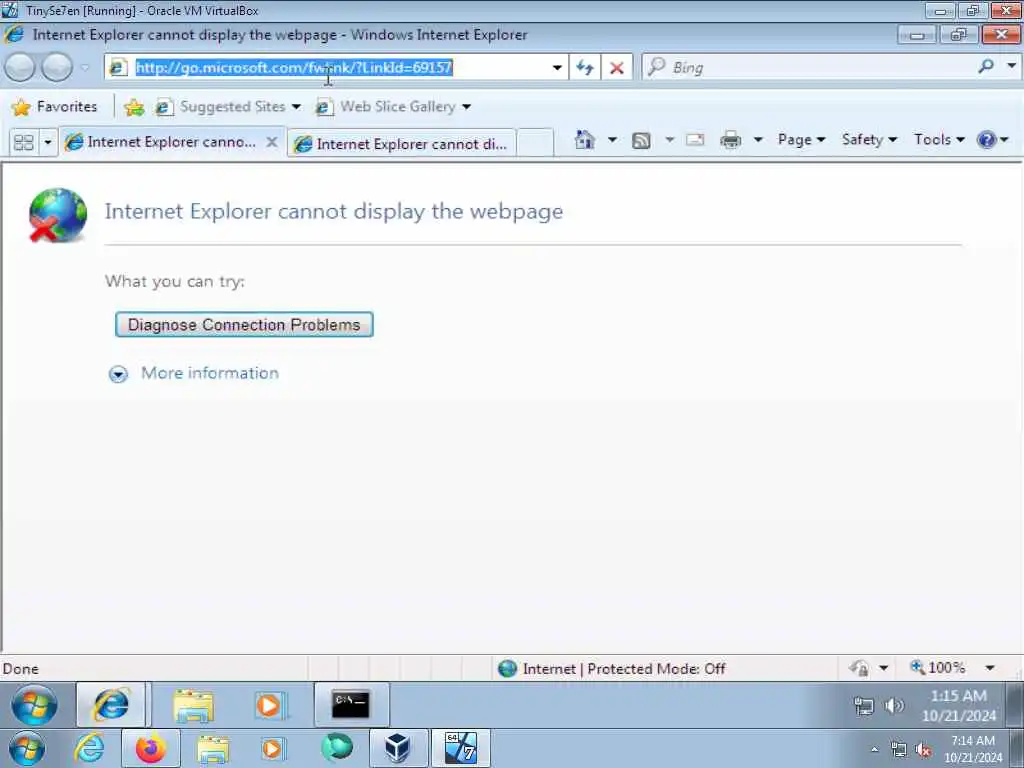Screen dimensions: 1024x768
Task: Open host taskbar media player icon
Action: pos(272,749)
